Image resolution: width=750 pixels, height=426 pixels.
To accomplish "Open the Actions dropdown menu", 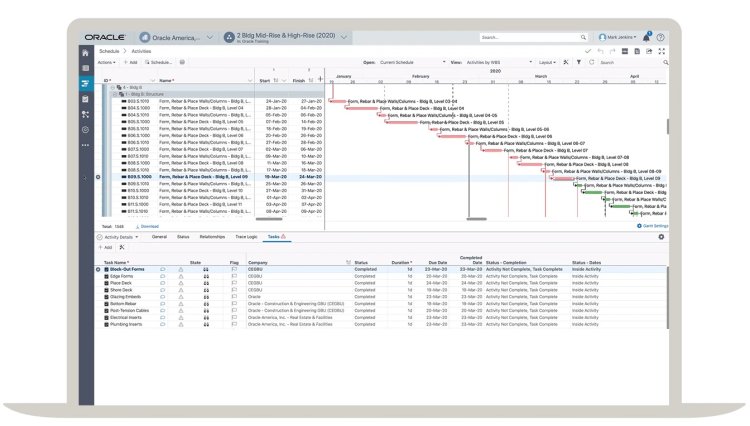I will 108,62.
